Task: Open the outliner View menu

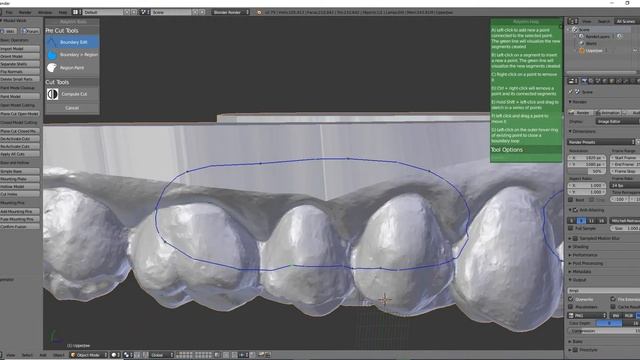Action: click(587, 21)
